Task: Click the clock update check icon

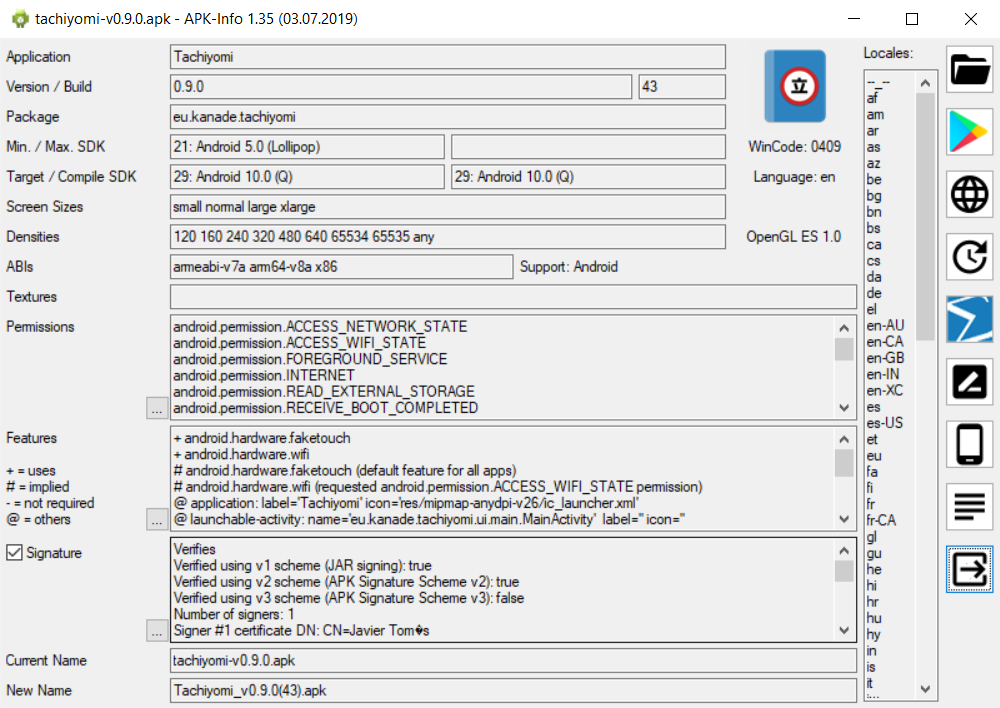Action: click(x=969, y=257)
